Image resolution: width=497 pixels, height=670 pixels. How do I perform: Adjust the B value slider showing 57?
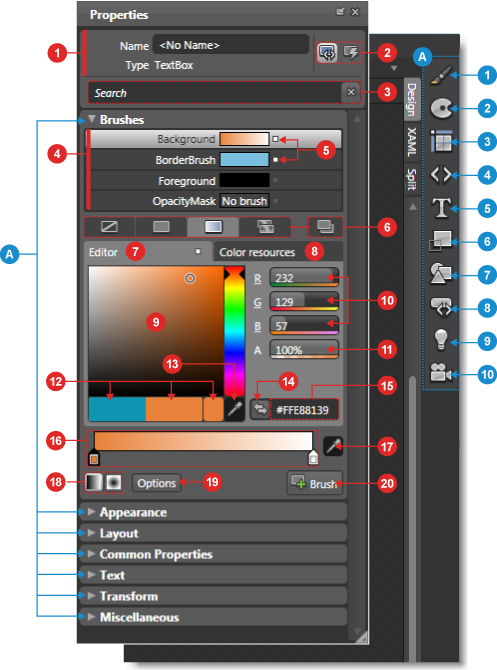point(304,326)
